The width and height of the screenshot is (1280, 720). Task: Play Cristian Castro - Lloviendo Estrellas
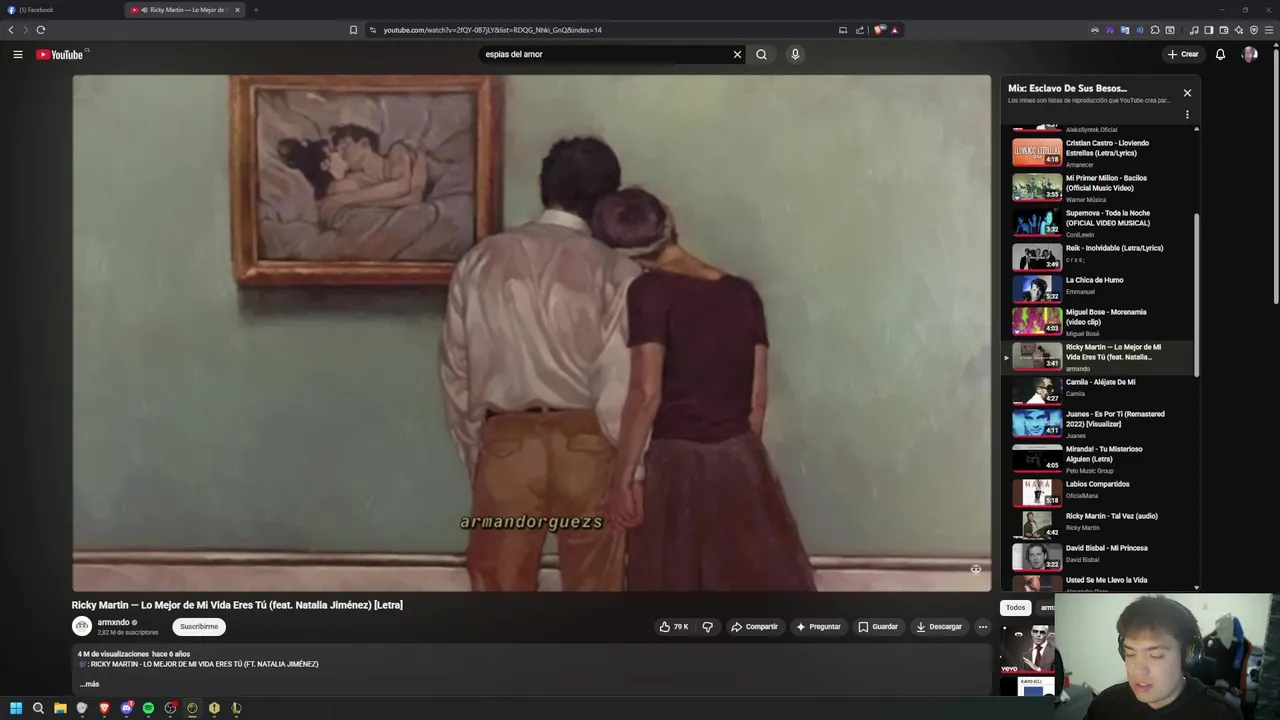point(1097,152)
